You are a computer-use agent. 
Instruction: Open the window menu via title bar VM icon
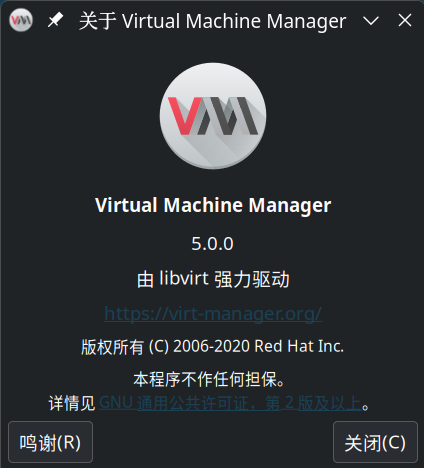[21, 20]
